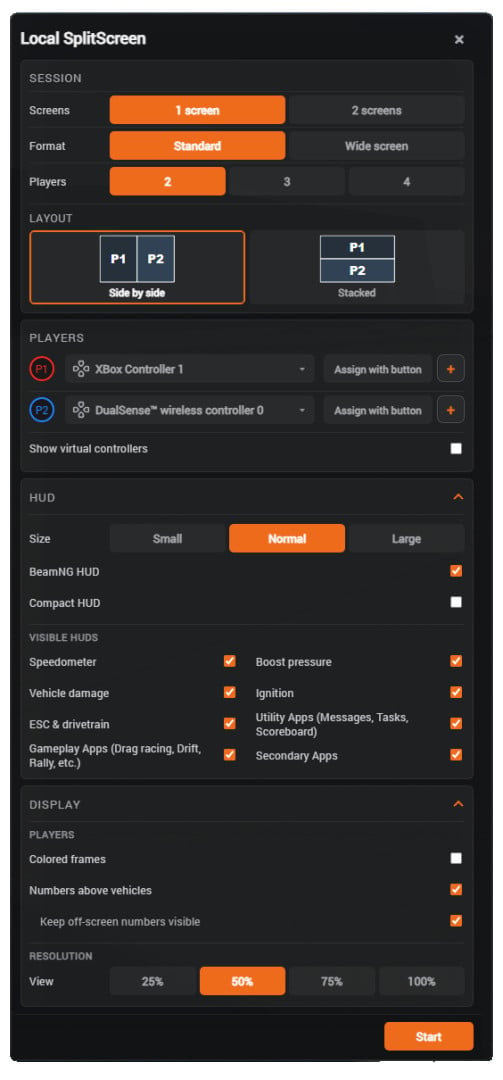Switch format to Wide screen

pyautogui.click(x=376, y=146)
